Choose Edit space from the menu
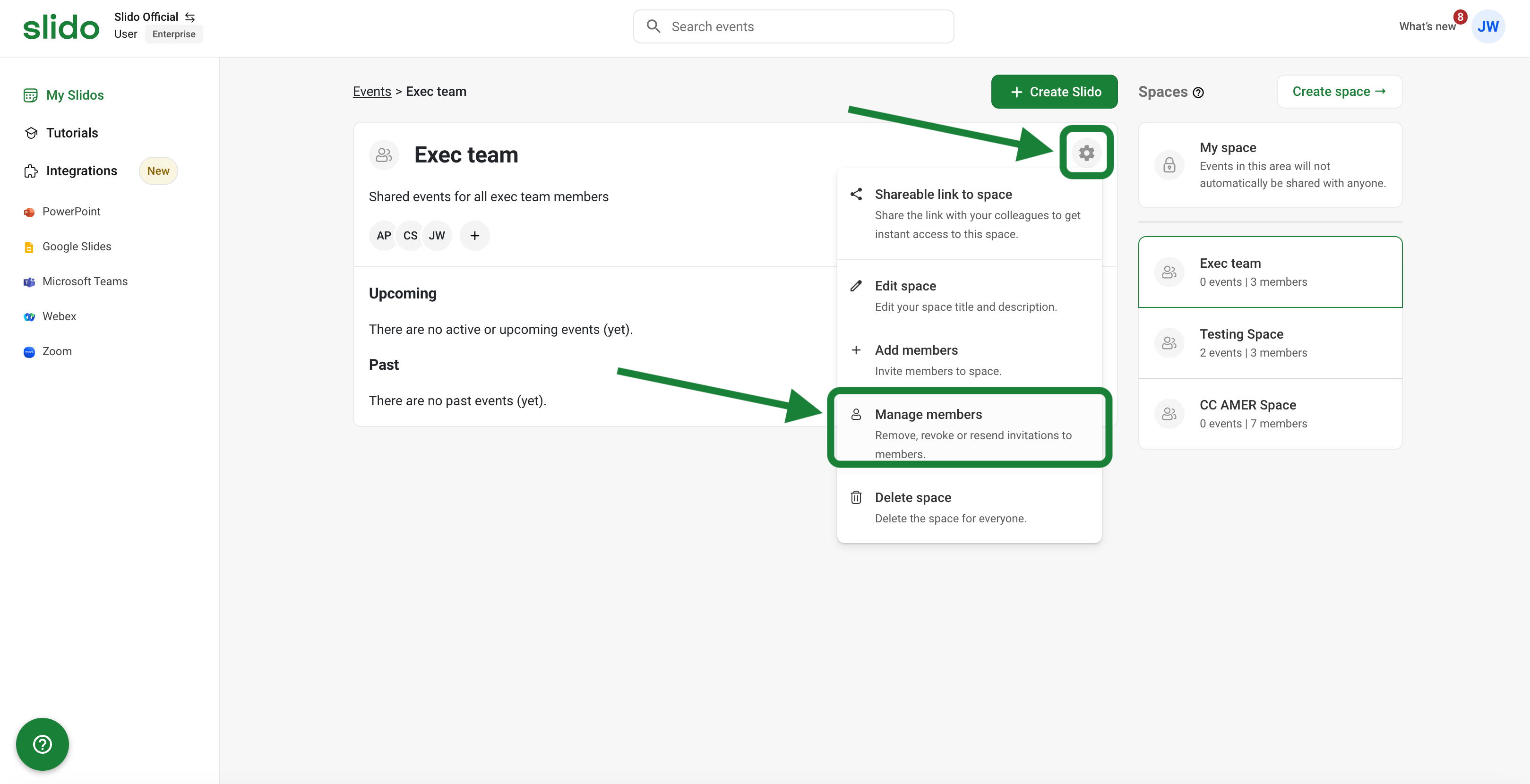Image resolution: width=1530 pixels, height=784 pixels. coord(969,296)
